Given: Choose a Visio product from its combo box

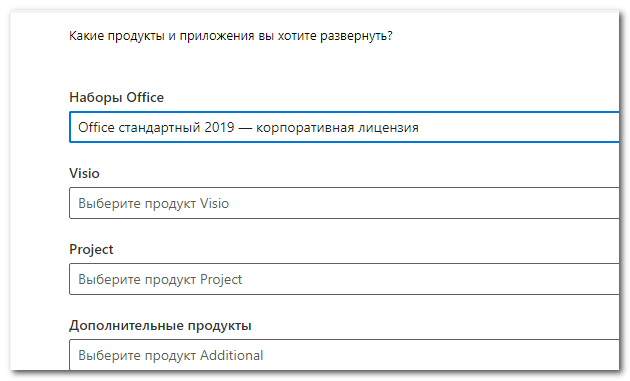Looking at the screenshot, I should (x=344, y=203).
